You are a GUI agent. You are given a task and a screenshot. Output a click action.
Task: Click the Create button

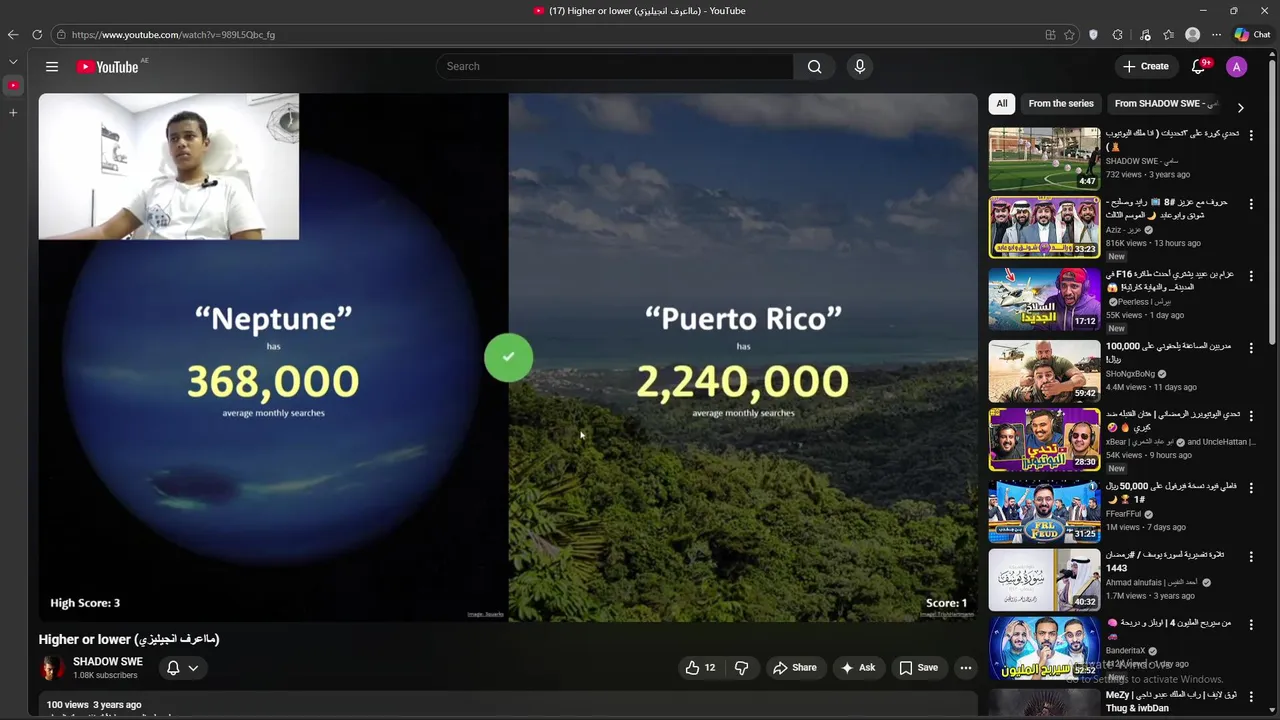point(1146,67)
